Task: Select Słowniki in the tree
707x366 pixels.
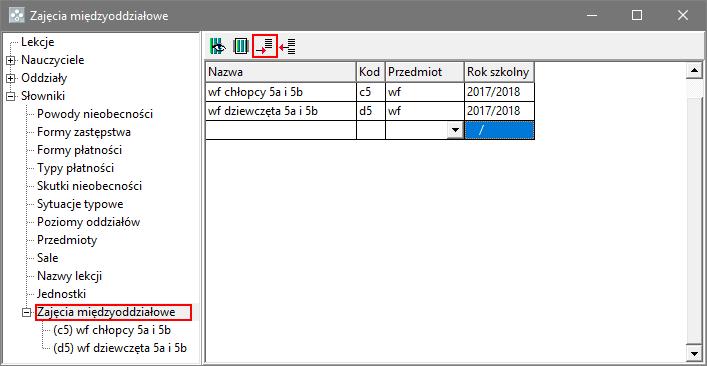Action: 43,96
